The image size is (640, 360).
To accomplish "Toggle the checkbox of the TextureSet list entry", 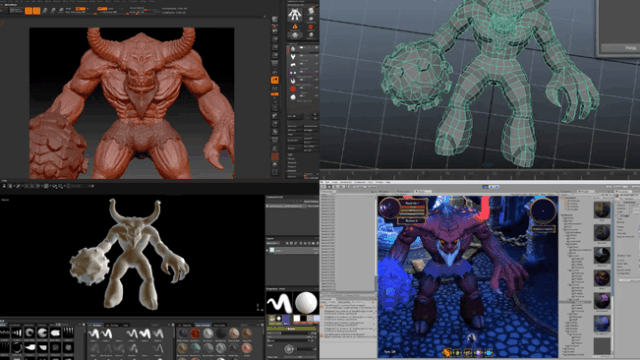I will (268, 207).
